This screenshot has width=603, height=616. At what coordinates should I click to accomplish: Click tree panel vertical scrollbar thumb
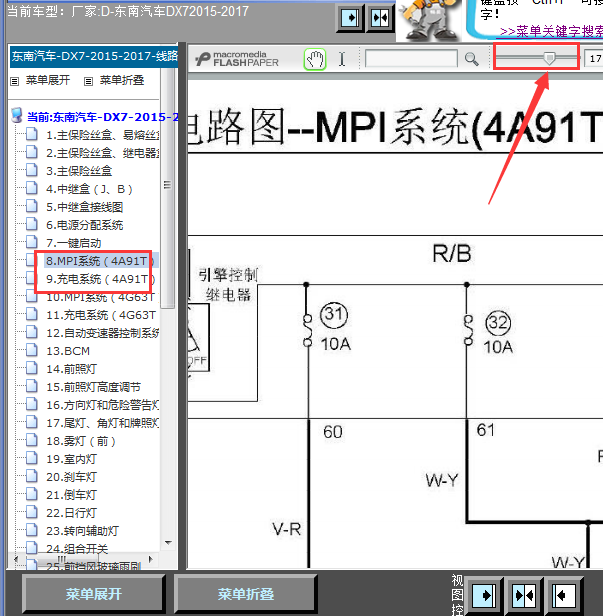tap(168, 188)
